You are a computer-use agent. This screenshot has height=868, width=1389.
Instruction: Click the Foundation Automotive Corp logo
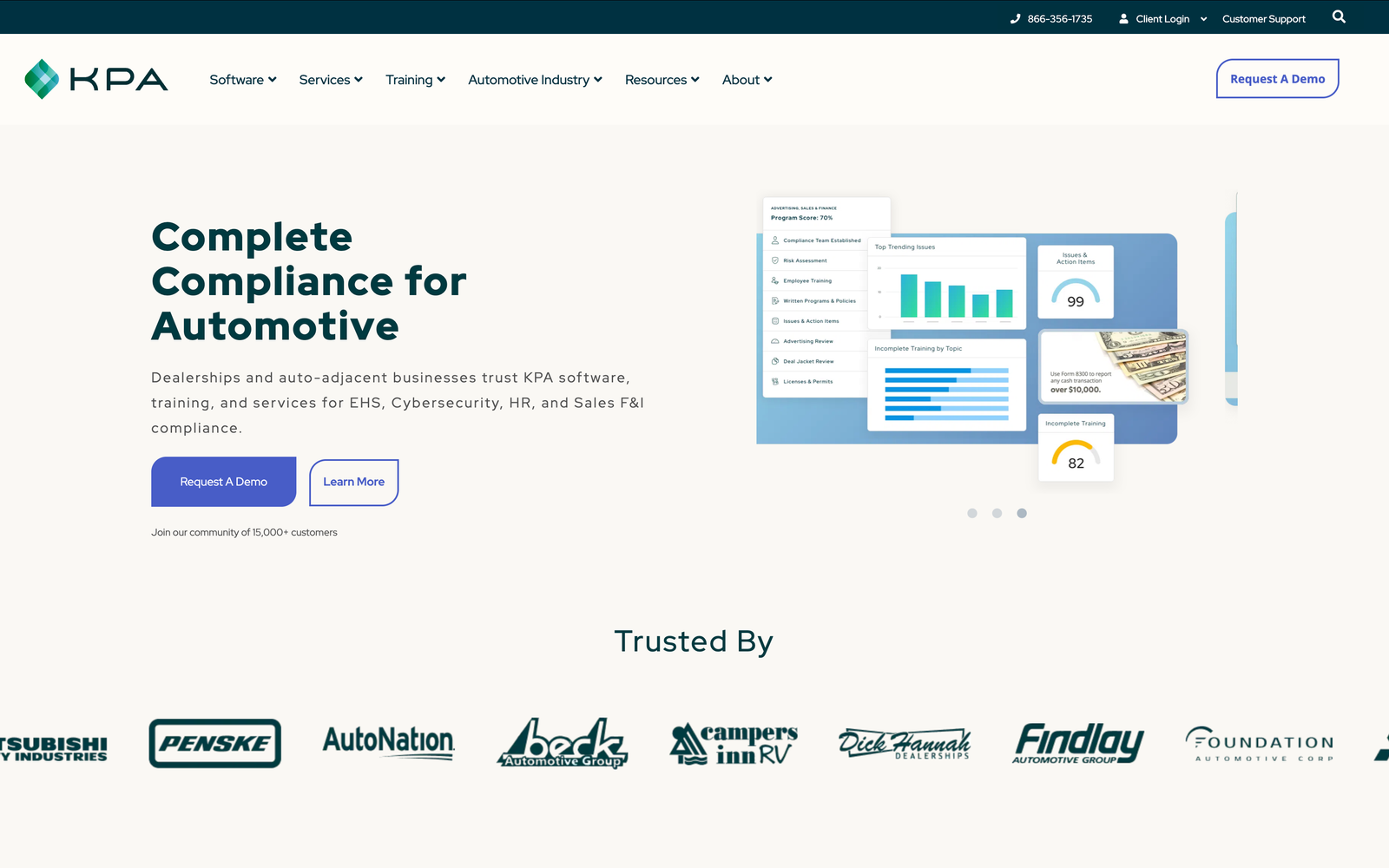[1260, 744]
